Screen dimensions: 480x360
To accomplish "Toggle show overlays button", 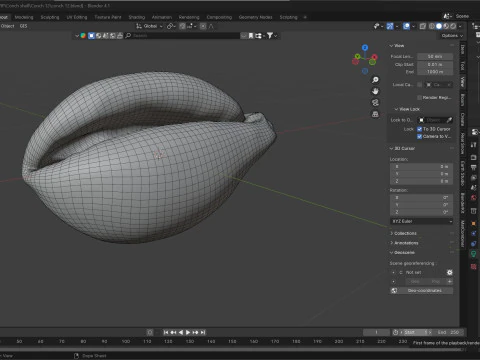I will pos(406,26).
